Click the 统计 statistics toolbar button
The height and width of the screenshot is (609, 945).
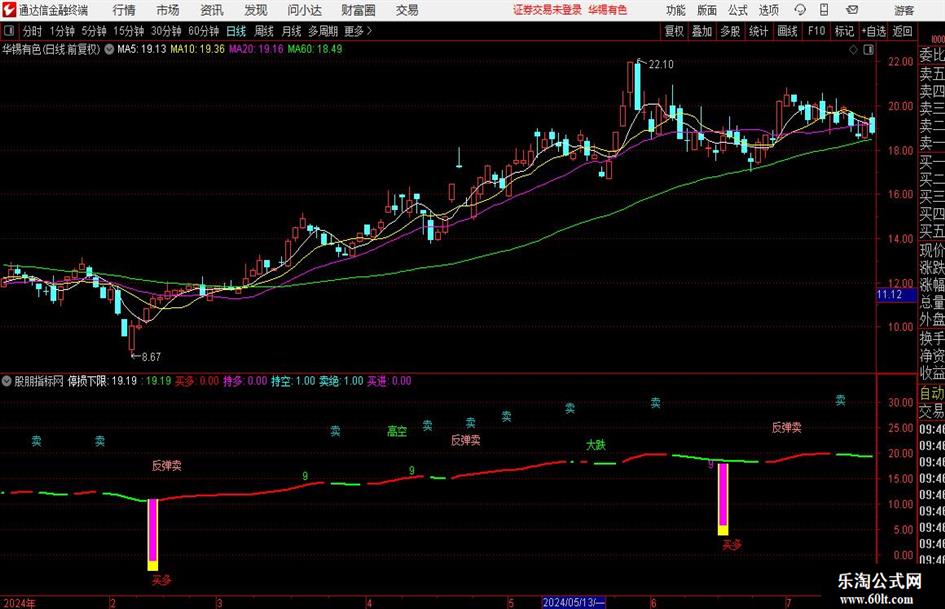(758, 31)
